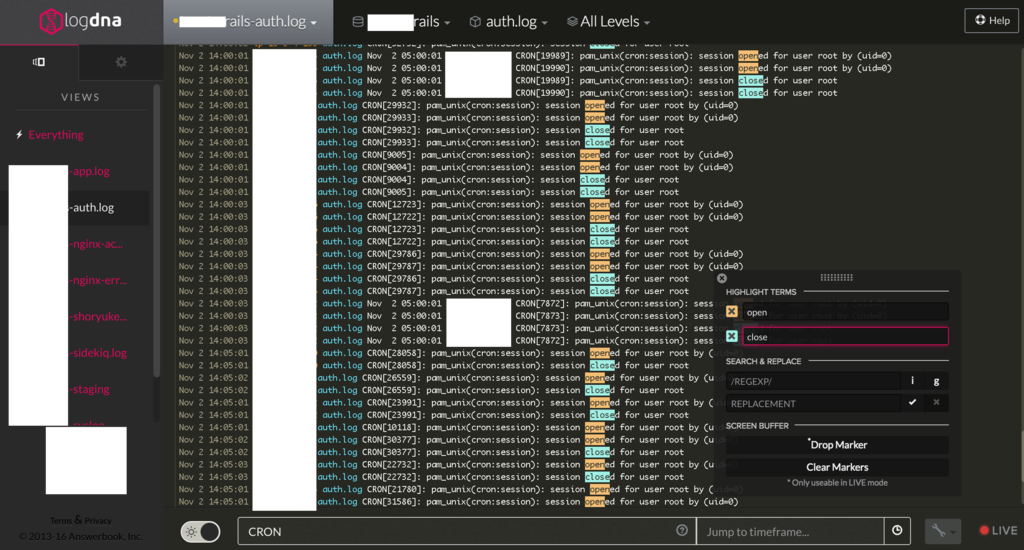Select the app.log view
This screenshot has height=550, width=1024.
[x=90, y=171]
